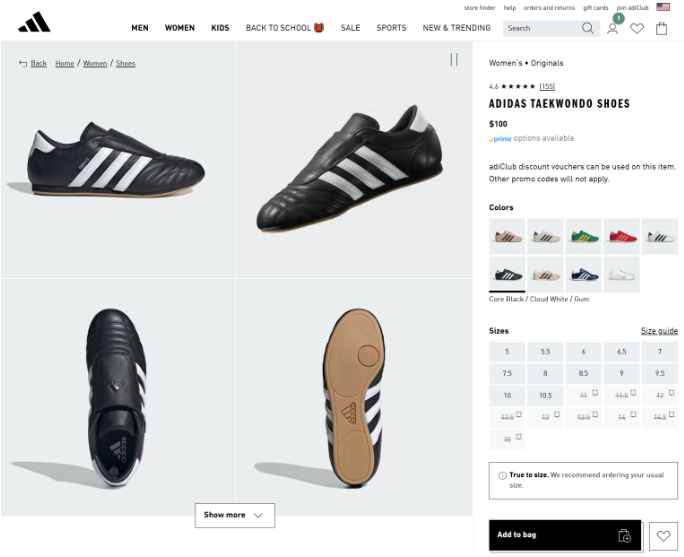Screen dimensions: 684x557
Task: Add item to wishlist heart button
Action: [663, 536]
